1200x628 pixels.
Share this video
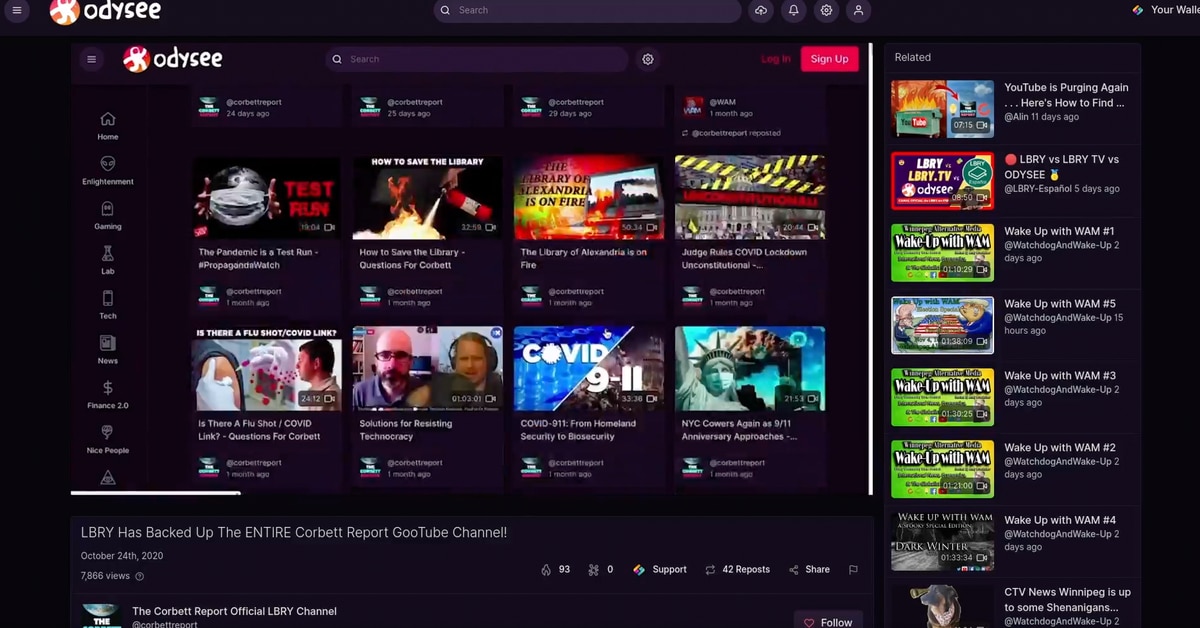tap(809, 570)
